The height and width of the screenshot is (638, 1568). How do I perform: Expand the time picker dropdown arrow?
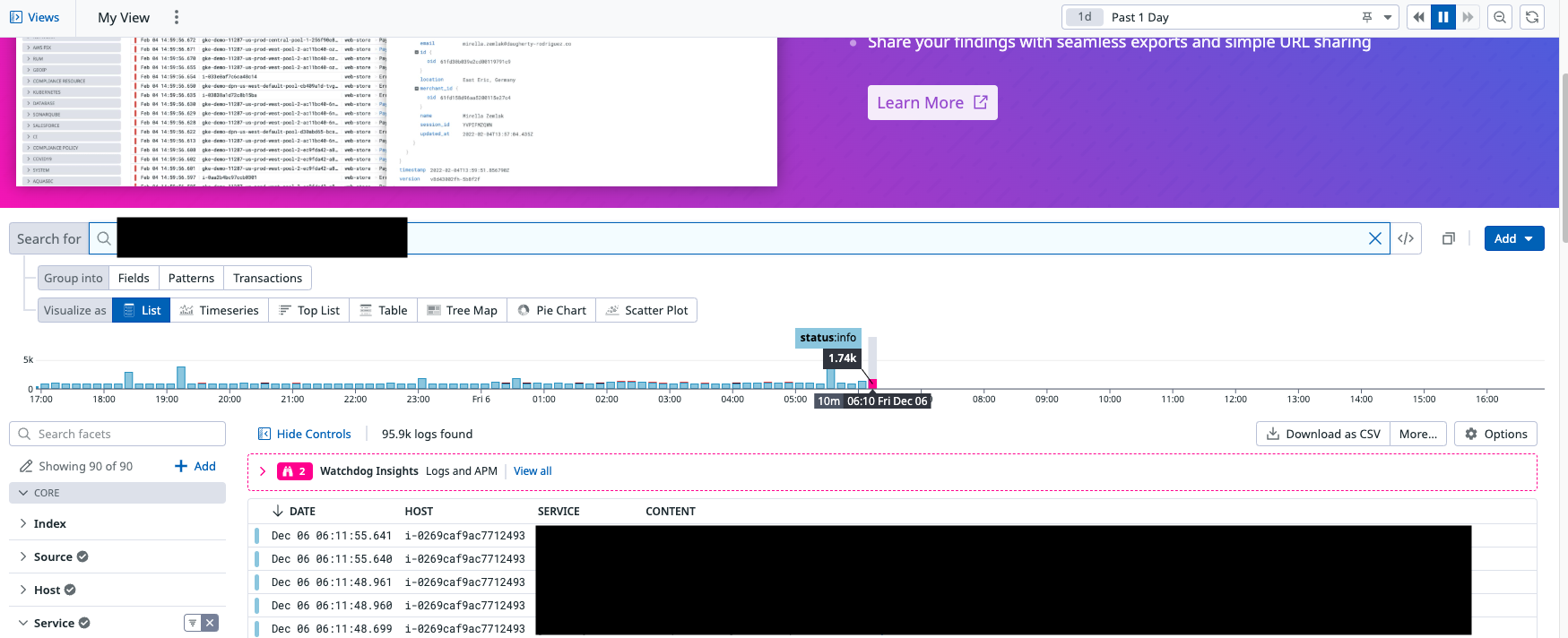[1388, 17]
